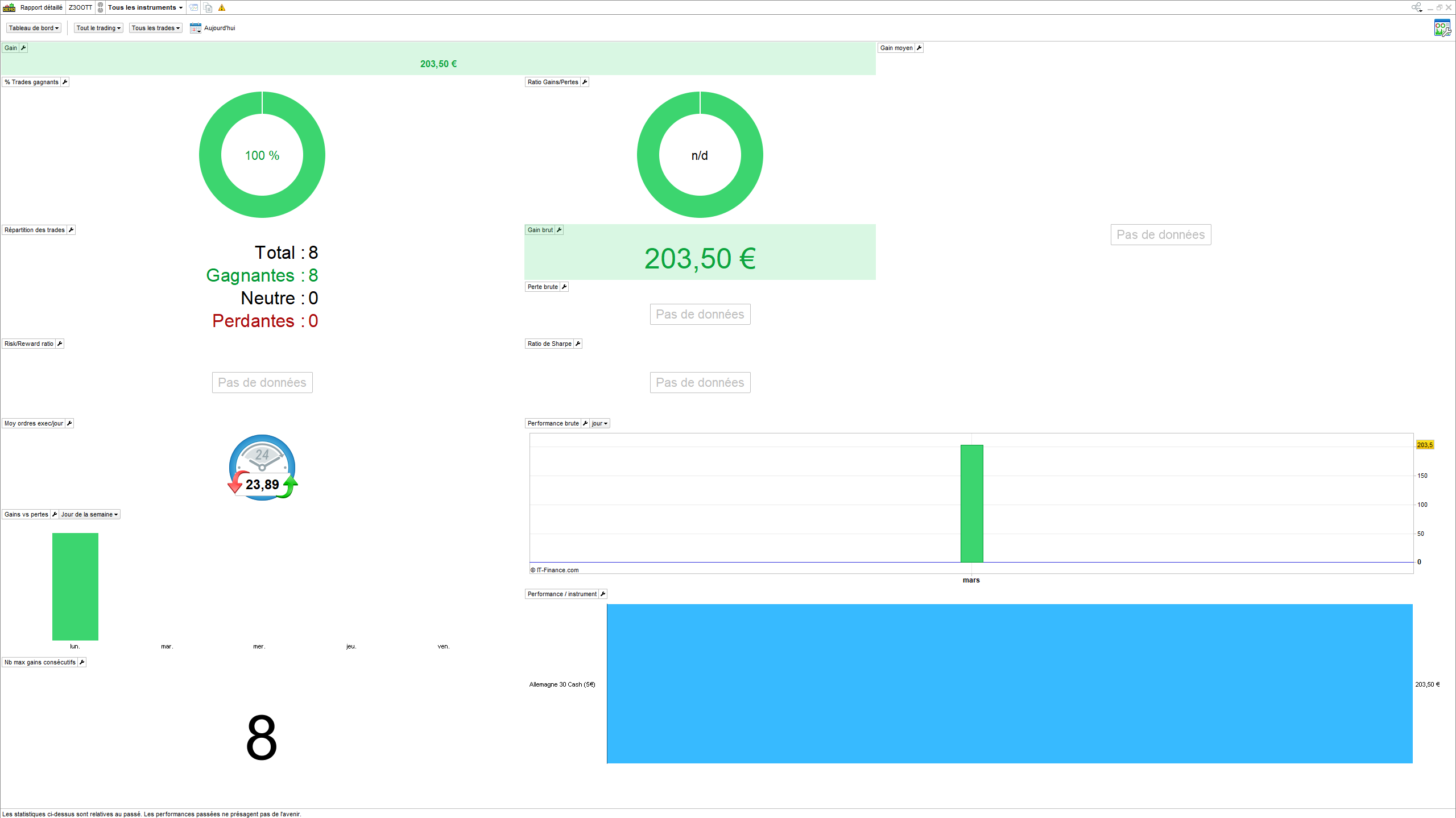Click the Aujourd'hui date label
The width and height of the screenshot is (1456, 818).
(x=220, y=28)
